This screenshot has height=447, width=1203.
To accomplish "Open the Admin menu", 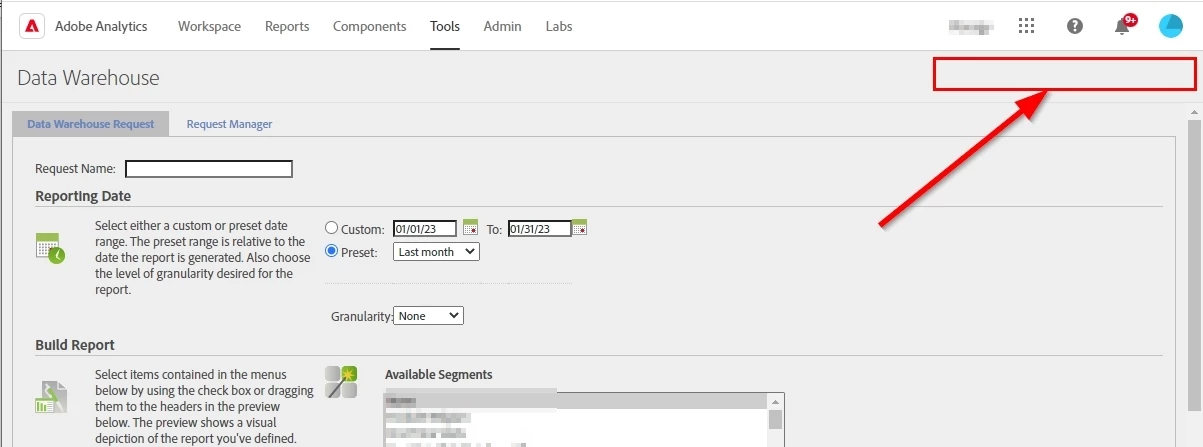I will pos(502,26).
